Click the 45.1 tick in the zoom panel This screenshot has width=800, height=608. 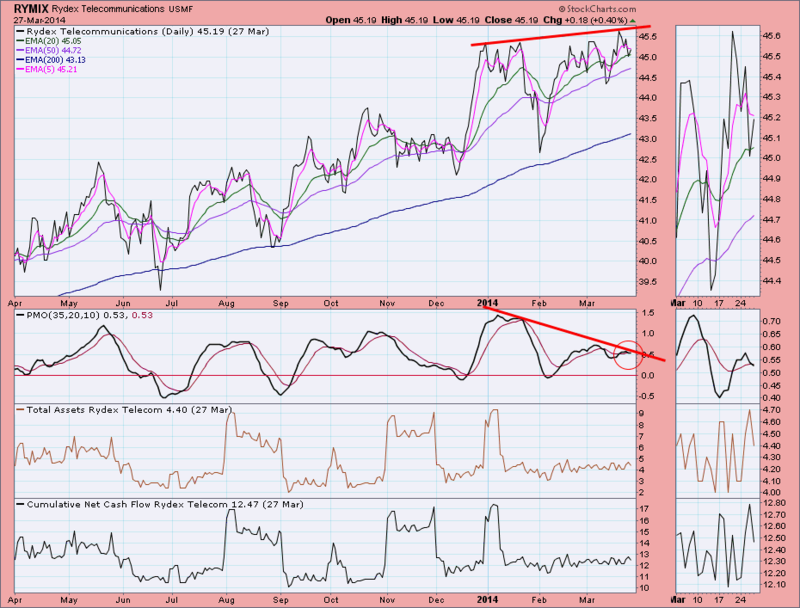pyautogui.click(x=770, y=138)
